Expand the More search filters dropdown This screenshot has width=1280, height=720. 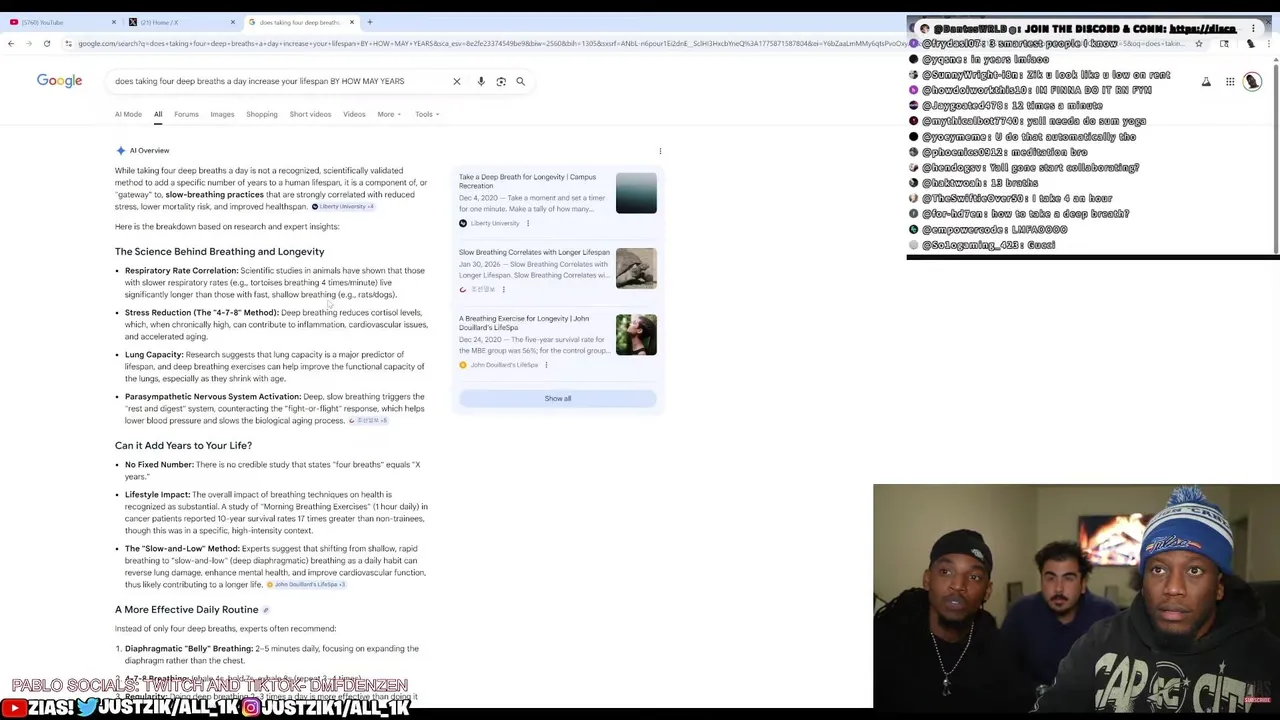389,114
